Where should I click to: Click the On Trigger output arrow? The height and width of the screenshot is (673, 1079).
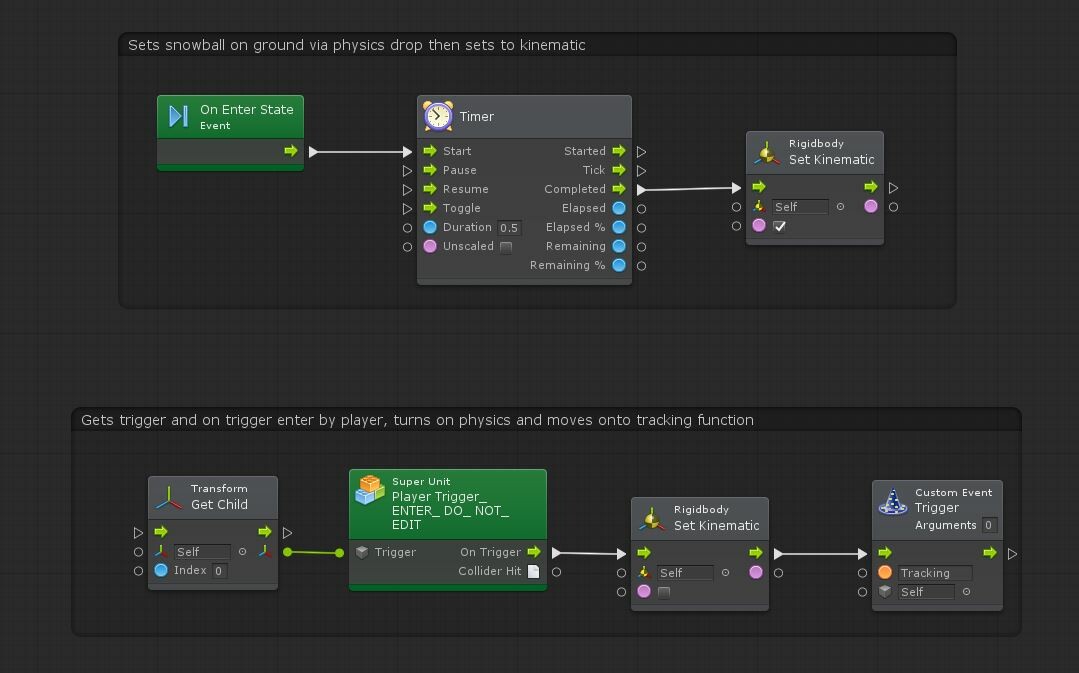coord(533,552)
